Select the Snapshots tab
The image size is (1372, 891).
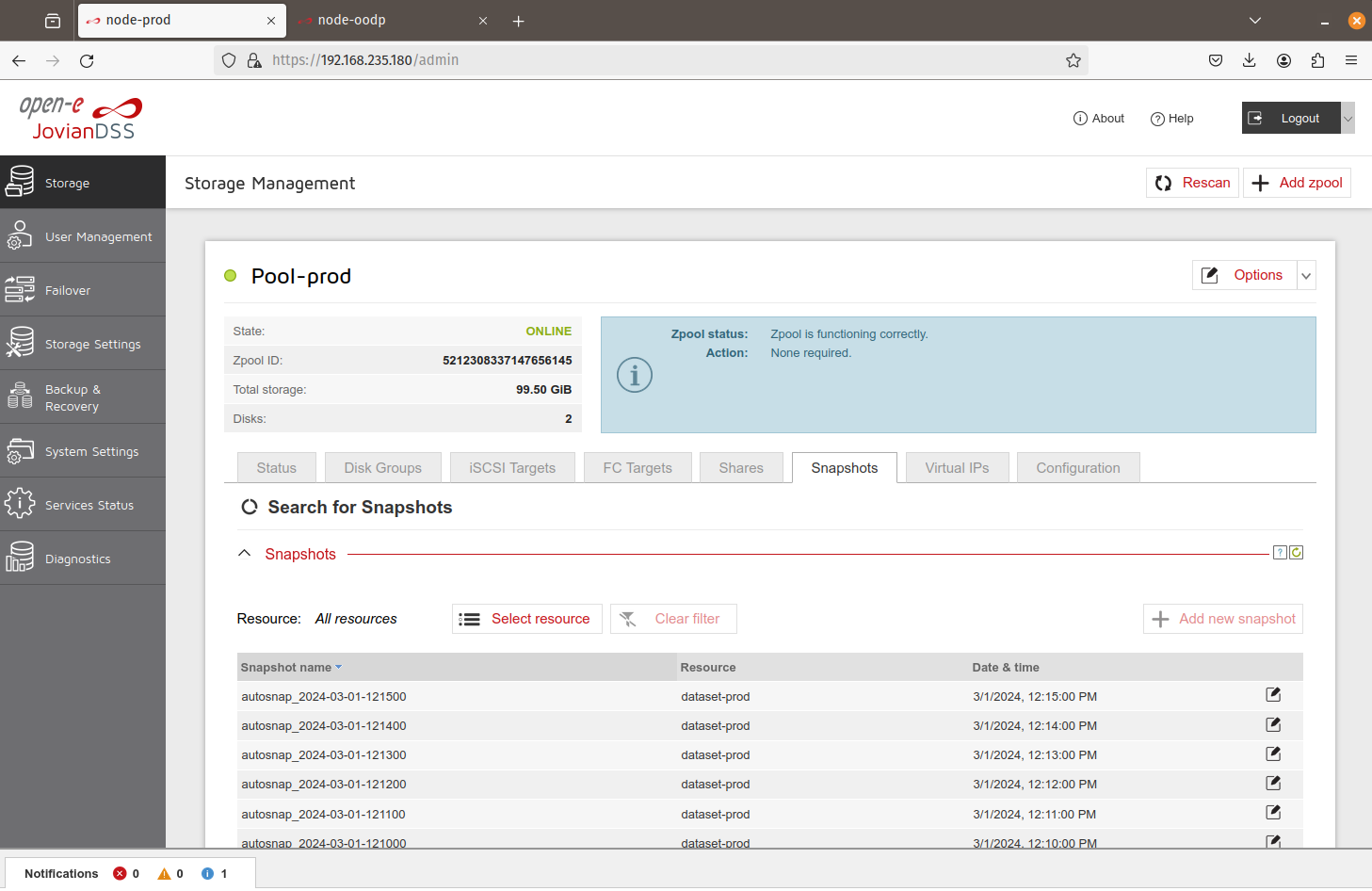pos(845,468)
